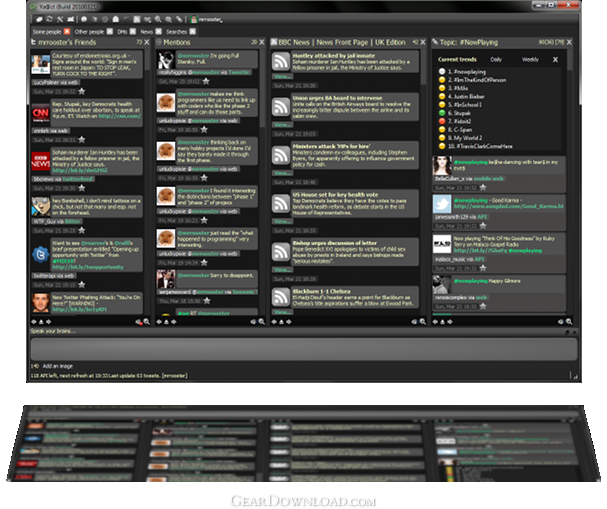Click trend 4. Justin Bieber

pos(466,97)
